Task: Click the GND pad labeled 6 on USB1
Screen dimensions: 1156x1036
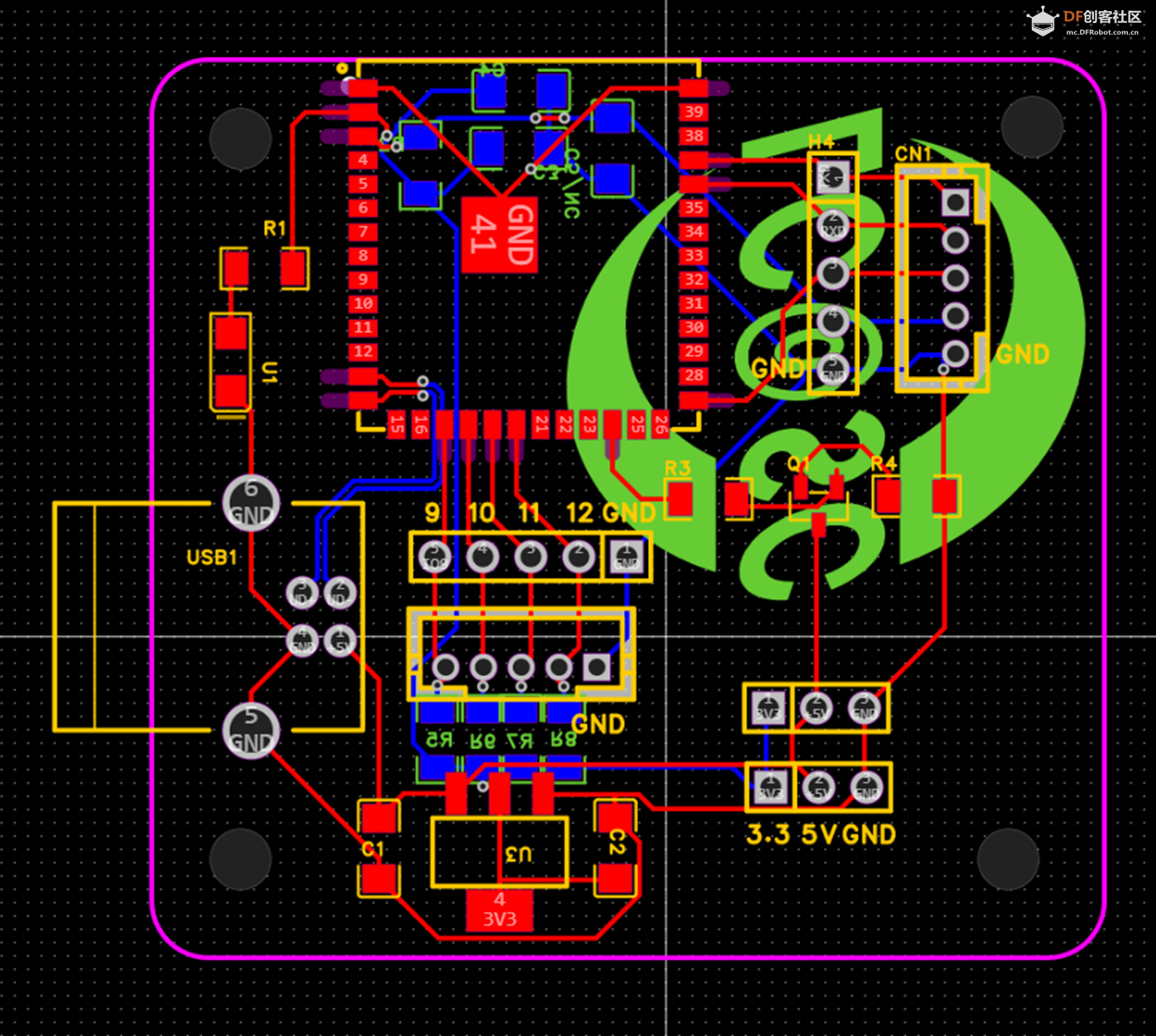Action: point(249,504)
